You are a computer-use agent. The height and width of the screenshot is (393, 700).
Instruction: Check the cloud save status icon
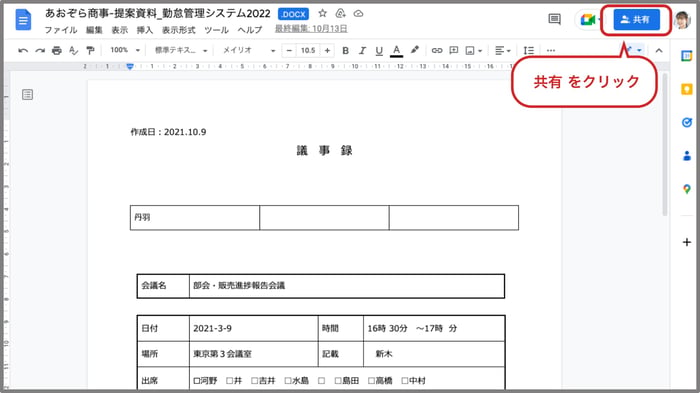tap(358, 14)
